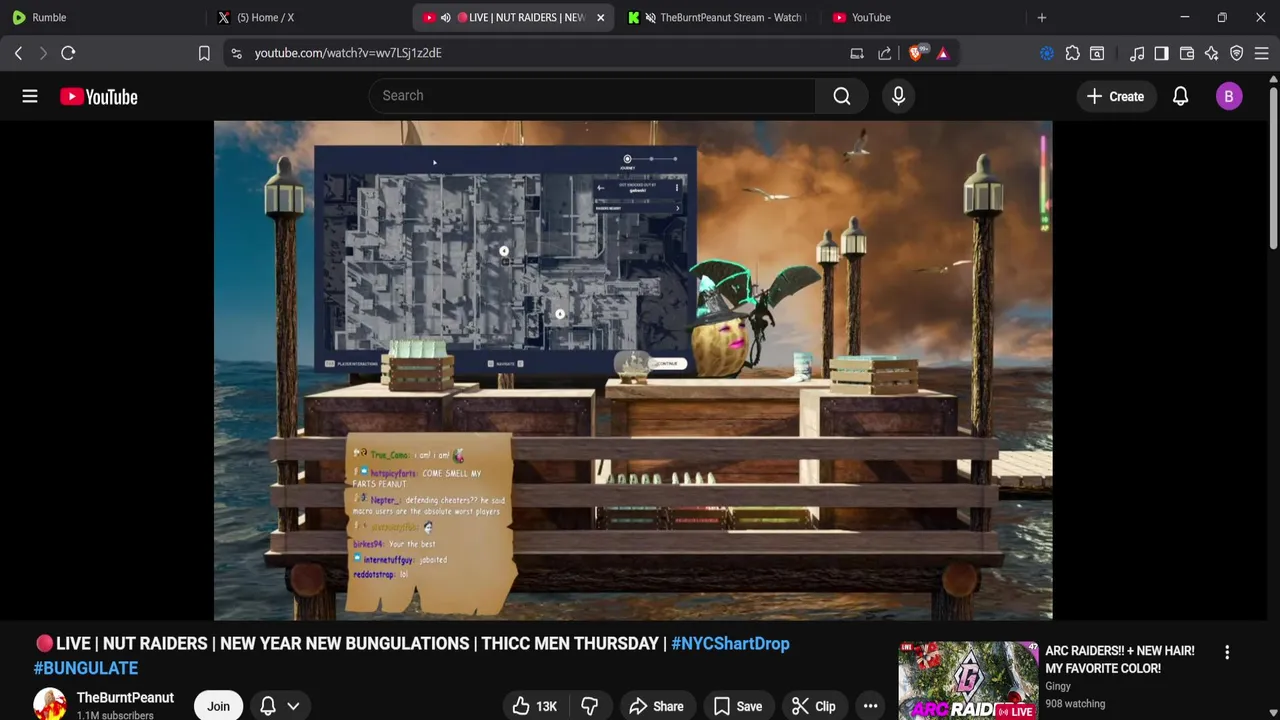Like the video with 13K likes

534,706
